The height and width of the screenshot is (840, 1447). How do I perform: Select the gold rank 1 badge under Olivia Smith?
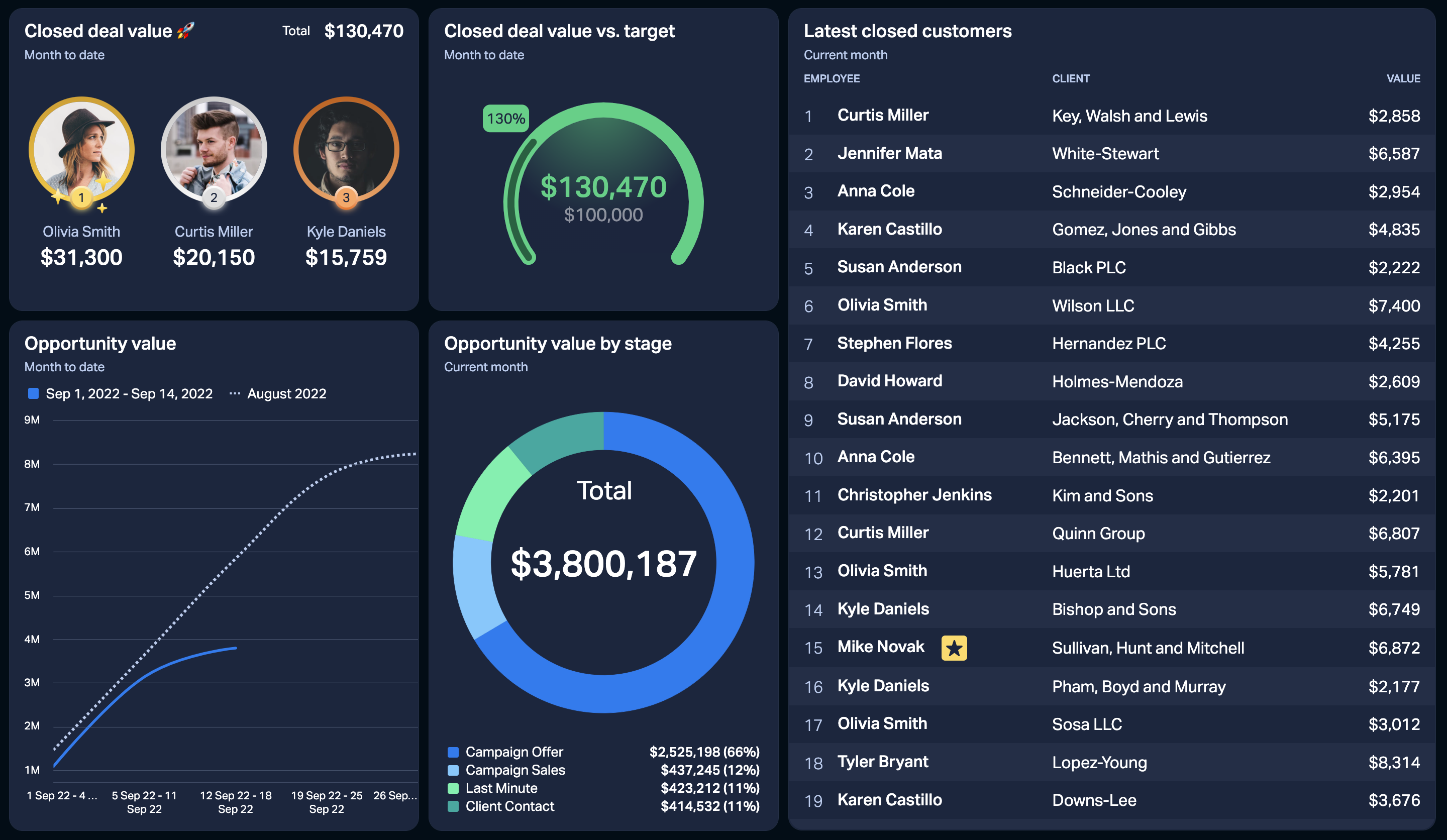pyautogui.click(x=81, y=198)
